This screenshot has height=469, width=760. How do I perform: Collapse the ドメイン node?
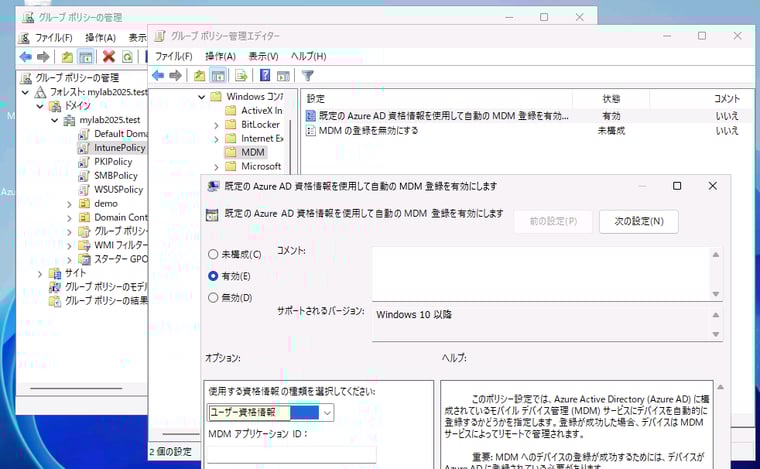point(40,106)
